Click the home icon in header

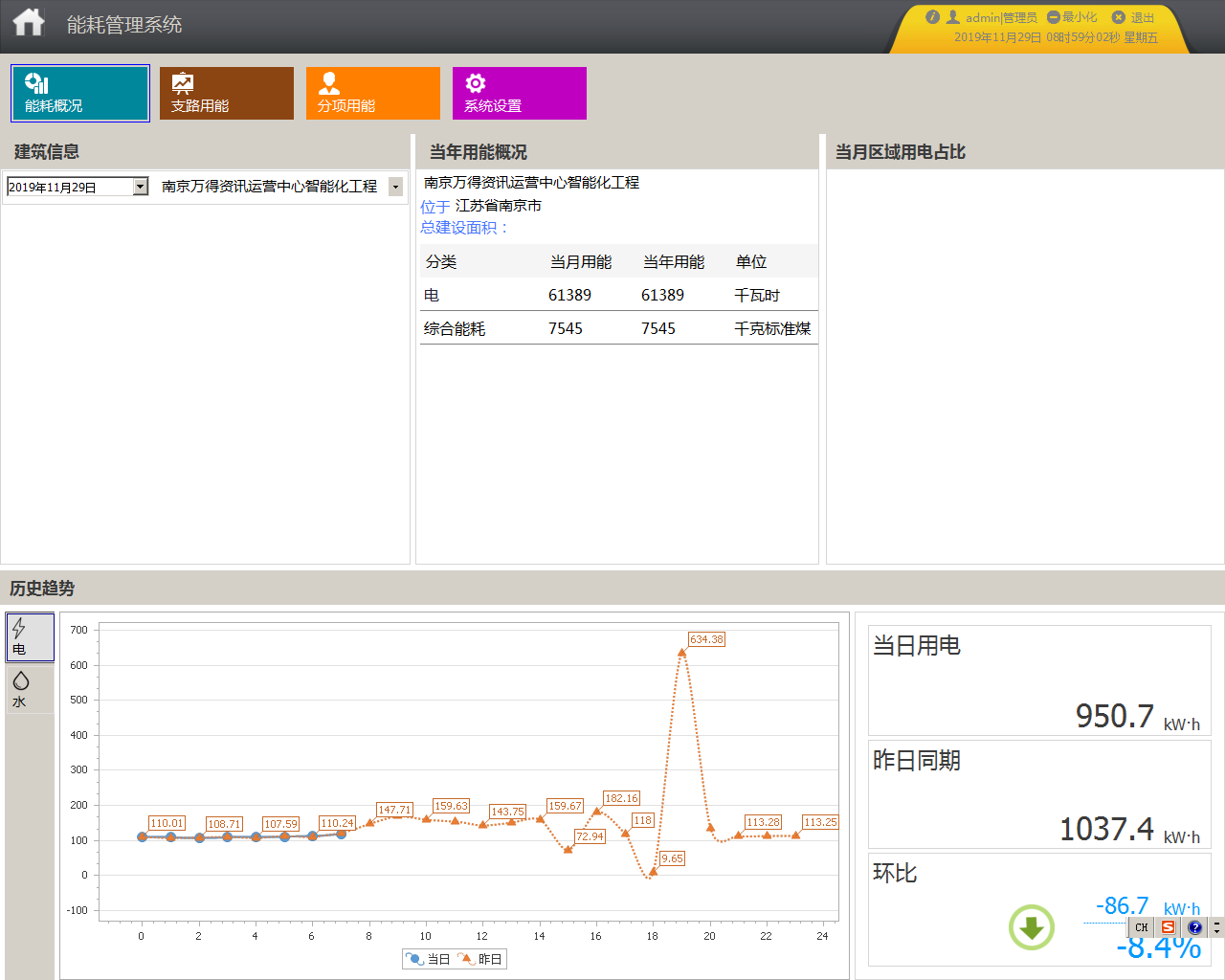pyautogui.click(x=29, y=22)
